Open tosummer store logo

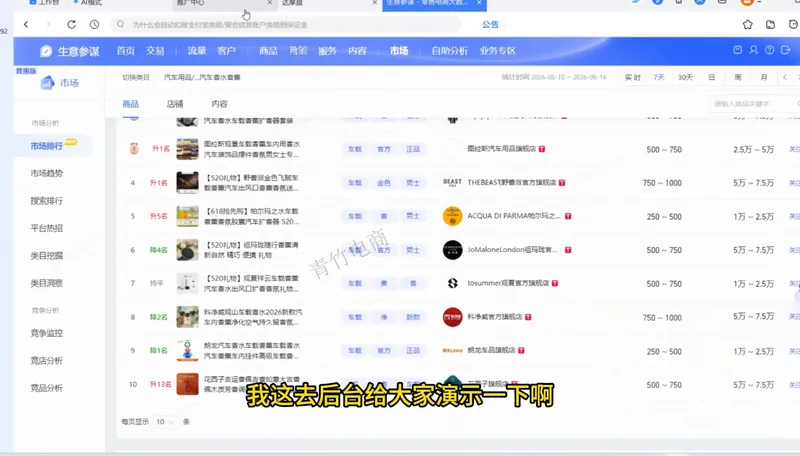(x=452, y=283)
